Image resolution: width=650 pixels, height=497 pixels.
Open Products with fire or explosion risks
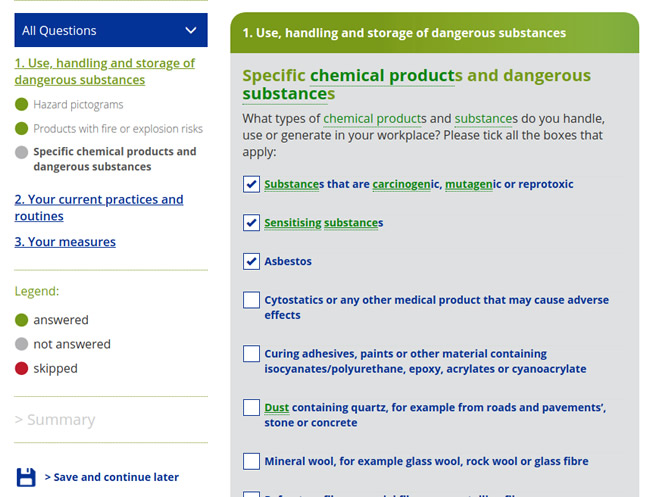tap(117, 128)
